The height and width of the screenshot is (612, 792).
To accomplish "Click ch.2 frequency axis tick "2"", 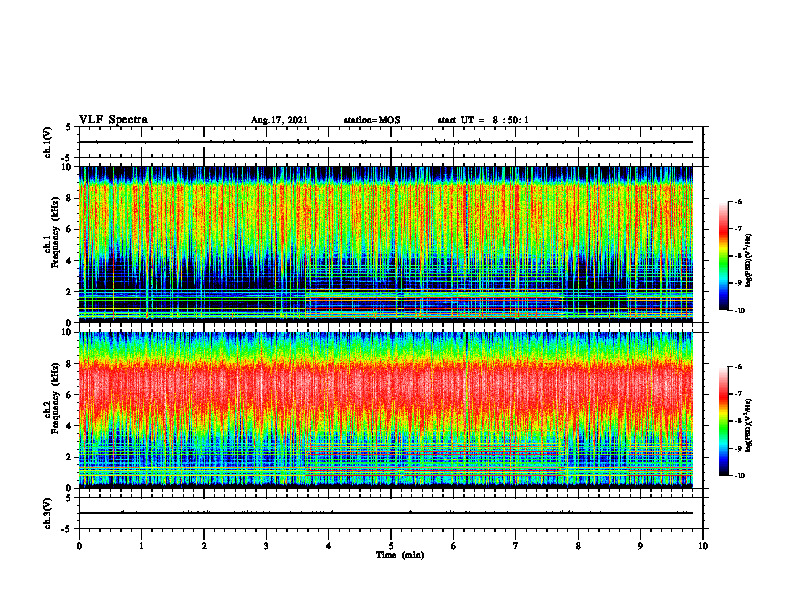I will 70,457.
